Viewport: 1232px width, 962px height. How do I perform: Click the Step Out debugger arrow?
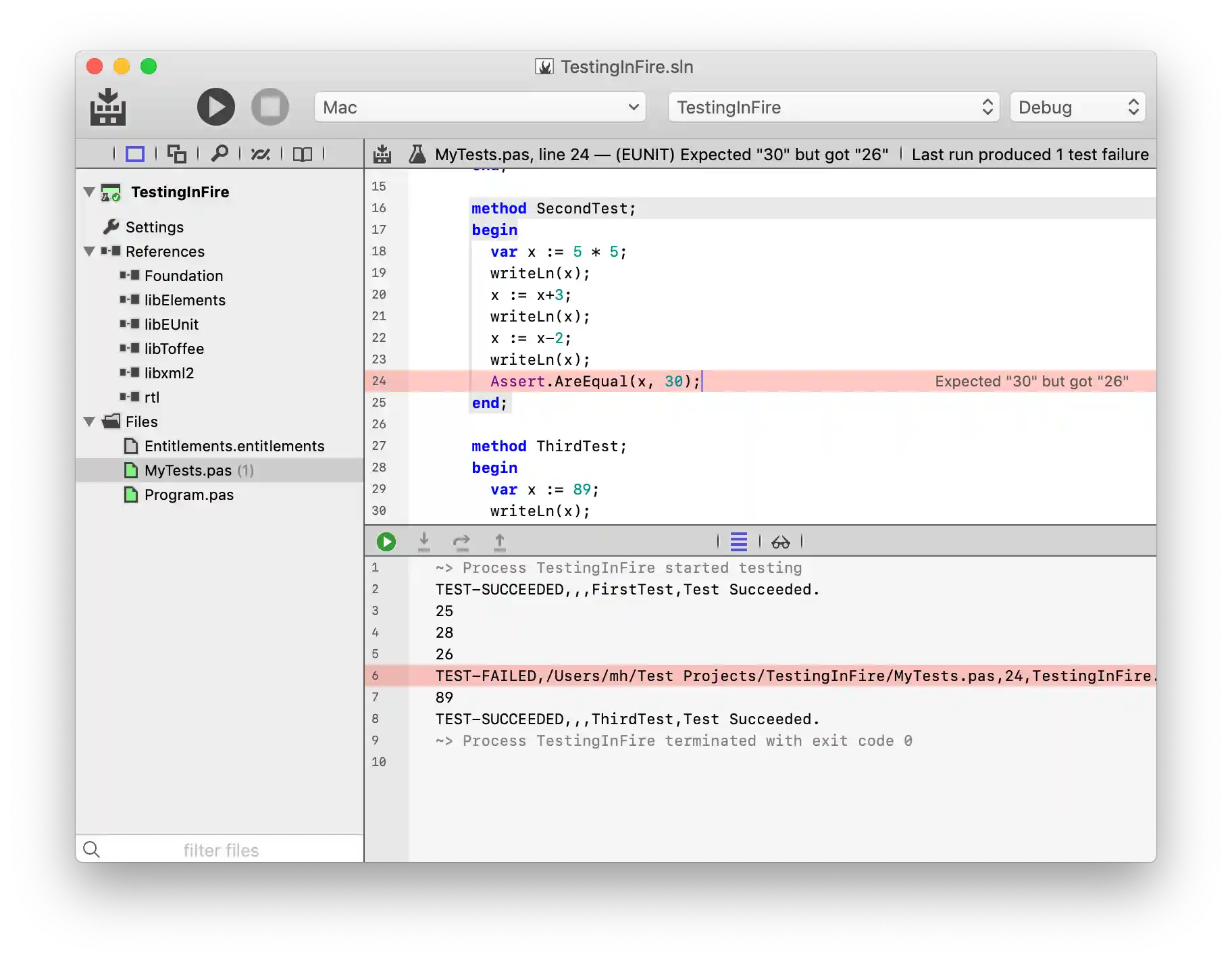500,542
